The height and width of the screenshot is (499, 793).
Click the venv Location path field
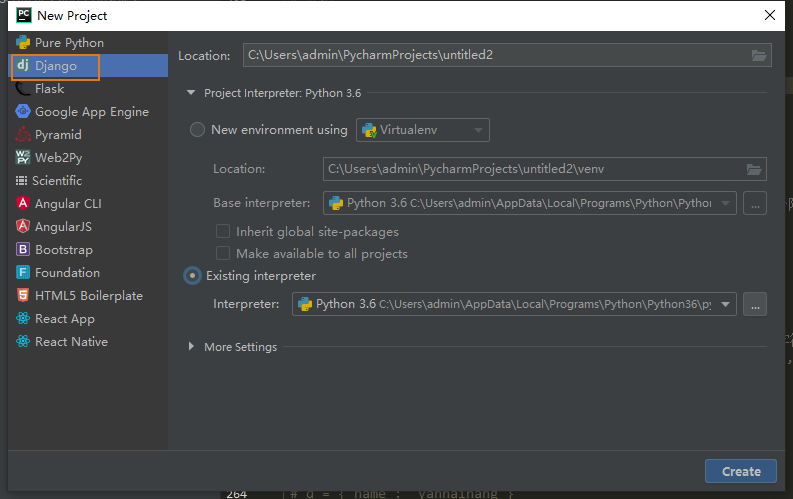click(x=544, y=169)
